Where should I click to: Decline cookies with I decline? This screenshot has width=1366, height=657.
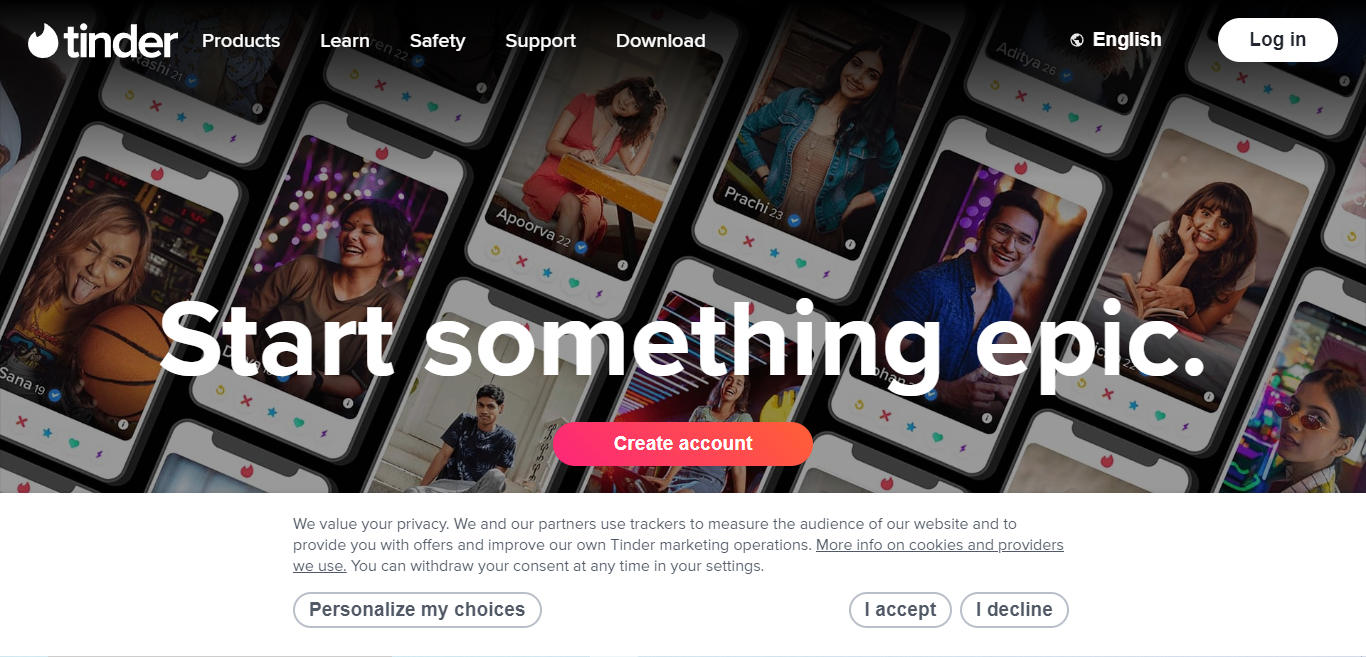click(x=1014, y=610)
